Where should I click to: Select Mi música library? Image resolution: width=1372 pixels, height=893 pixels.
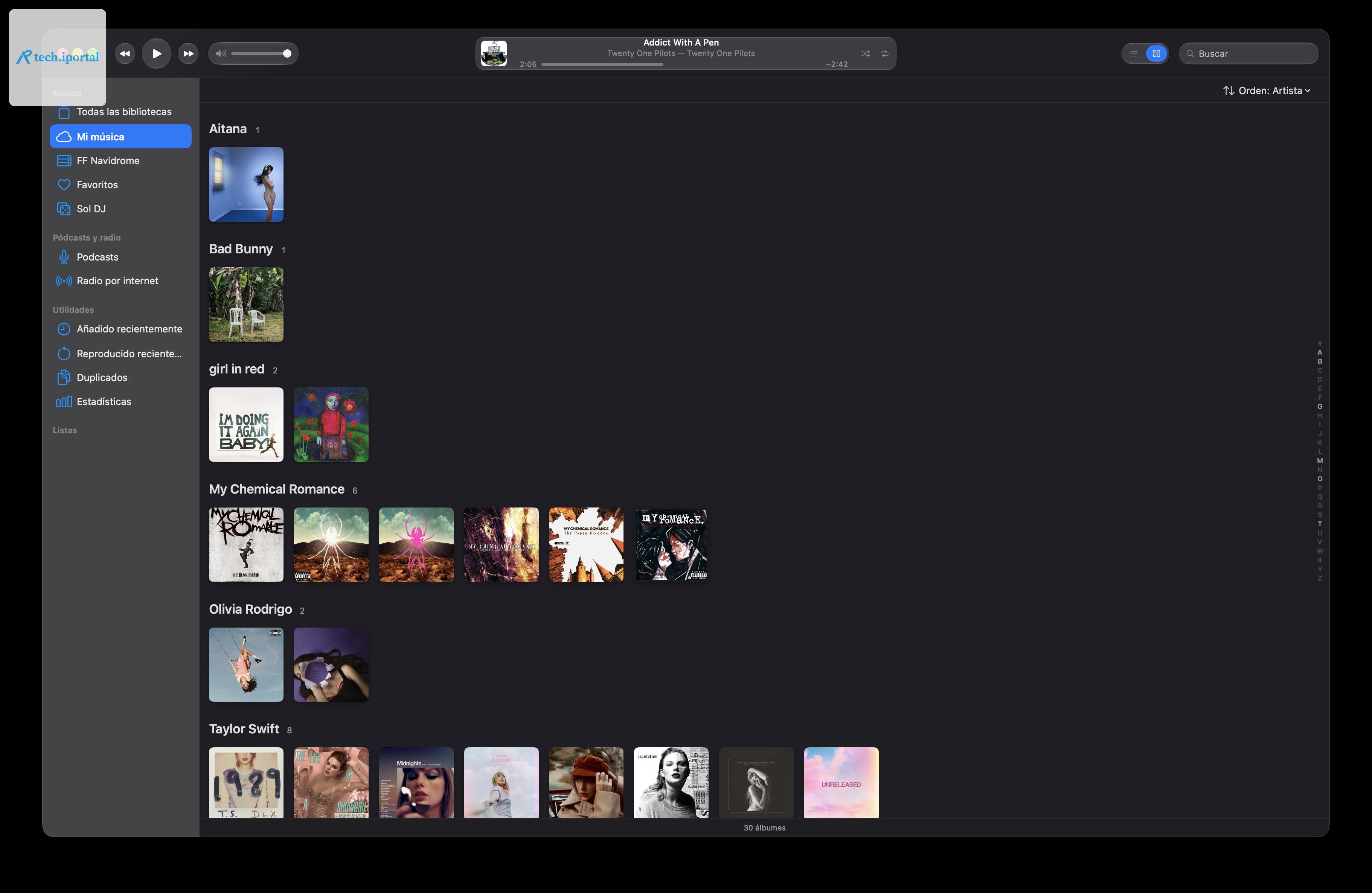tap(120, 137)
